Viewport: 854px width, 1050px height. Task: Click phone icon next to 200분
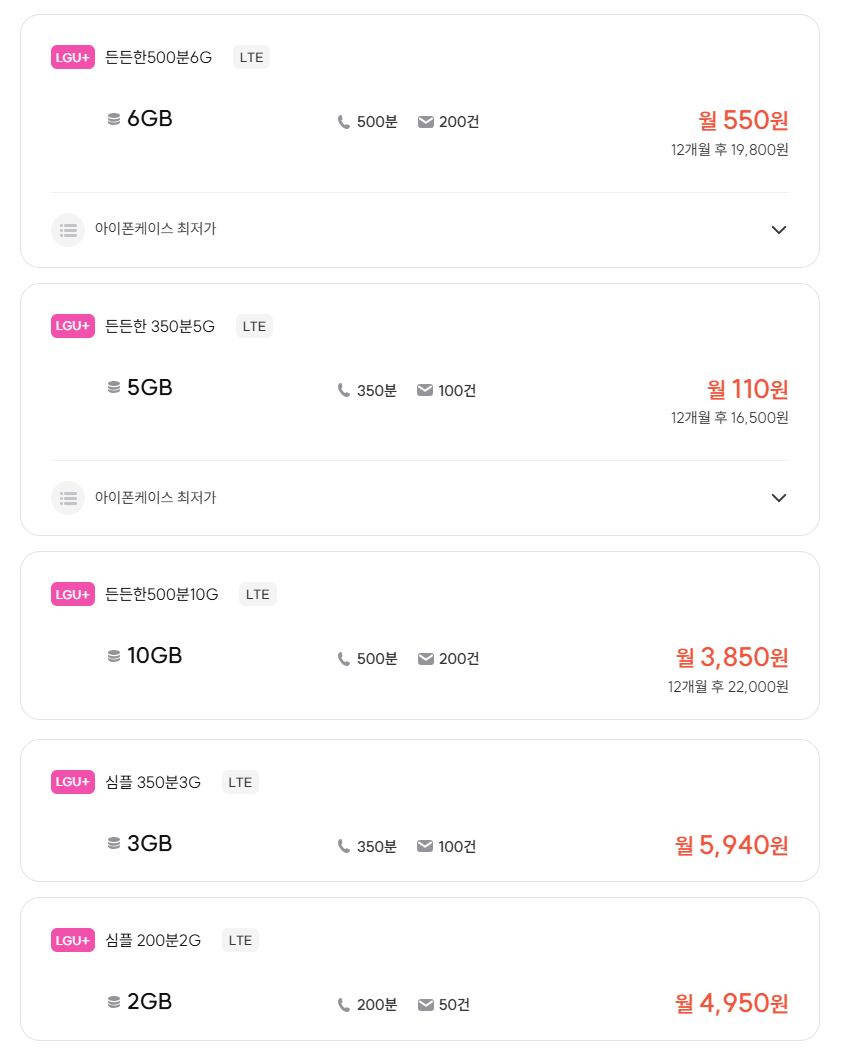pyautogui.click(x=344, y=1004)
